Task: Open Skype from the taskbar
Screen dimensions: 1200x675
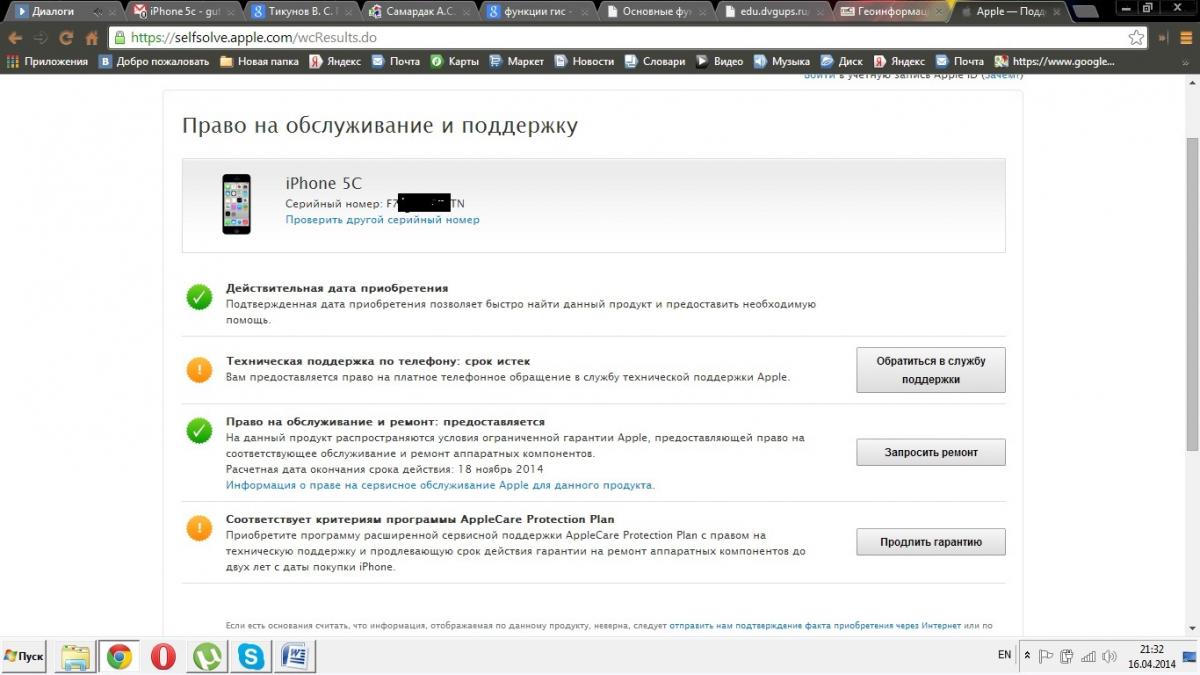Action: pyautogui.click(x=251, y=657)
